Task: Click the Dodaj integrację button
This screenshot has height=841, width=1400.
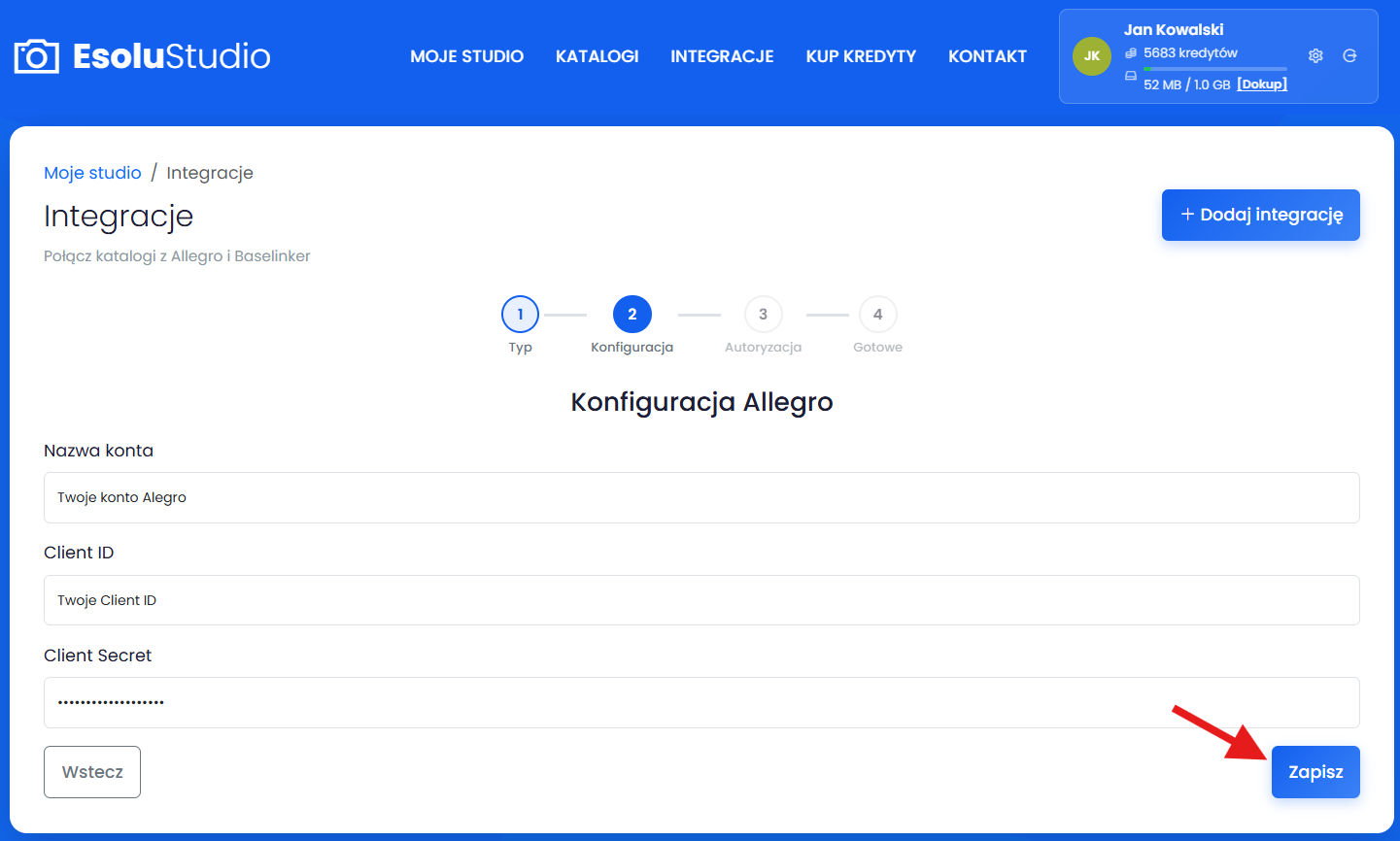Action: point(1261,215)
